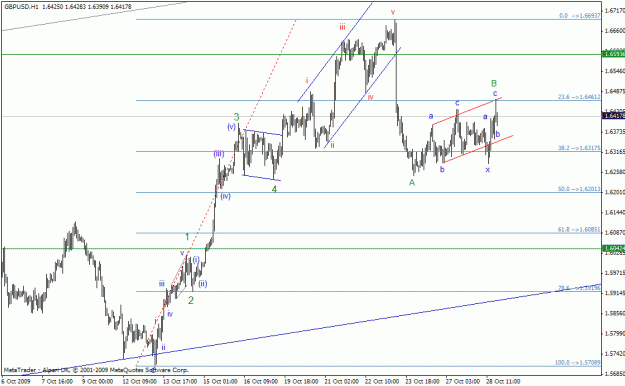Select the red wave label 'i'
Screen dimensions: 625x386
coord(307,81)
